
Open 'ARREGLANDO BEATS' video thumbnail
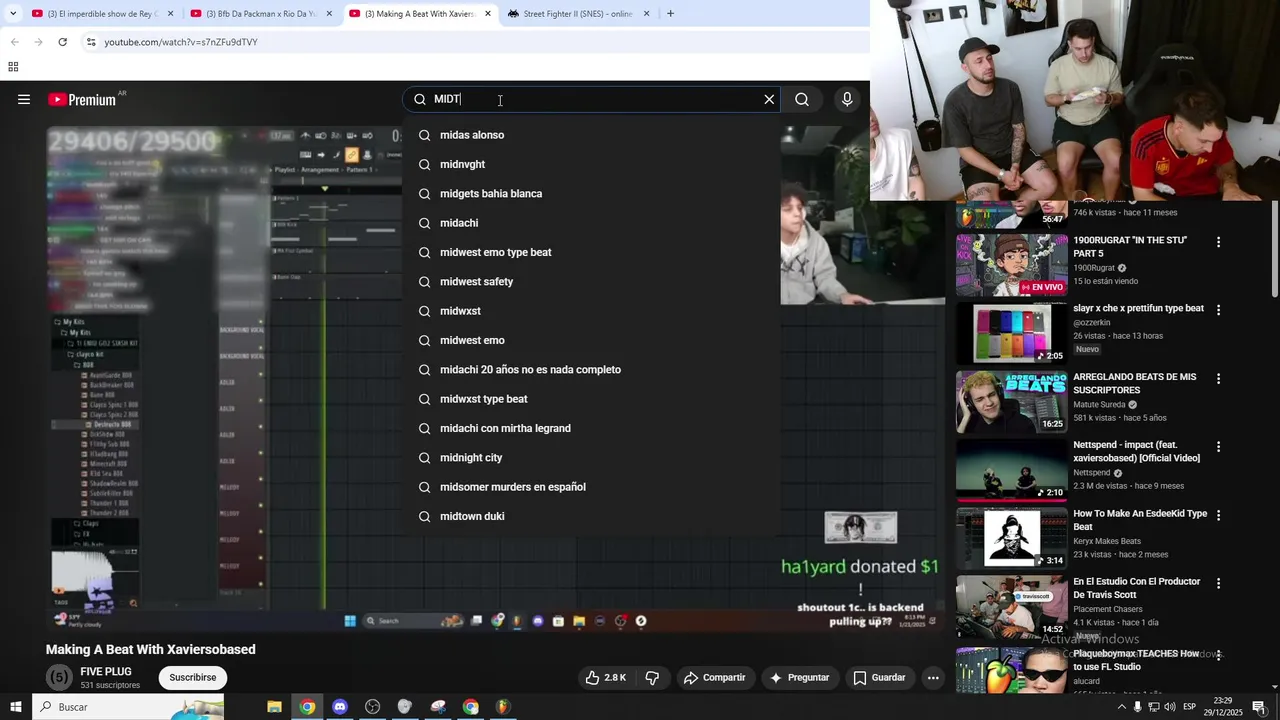click(1011, 401)
